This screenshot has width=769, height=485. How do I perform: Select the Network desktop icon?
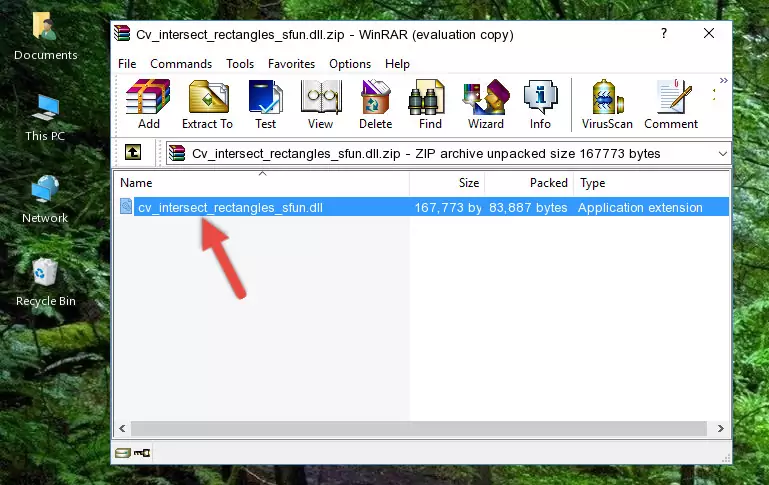(x=45, y=200)
